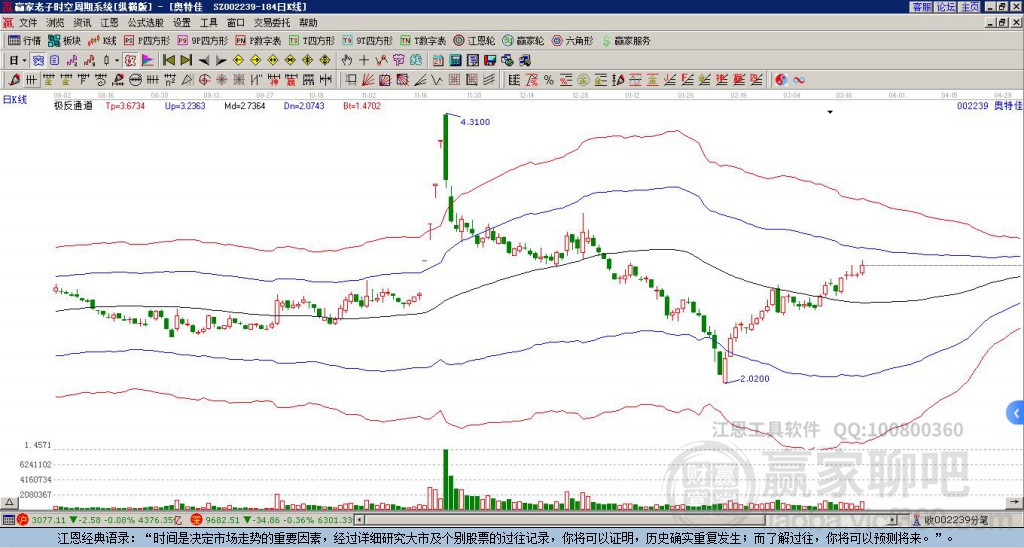Click the 客服 button in title bar
1024x548 pixels.
[921, 7]
